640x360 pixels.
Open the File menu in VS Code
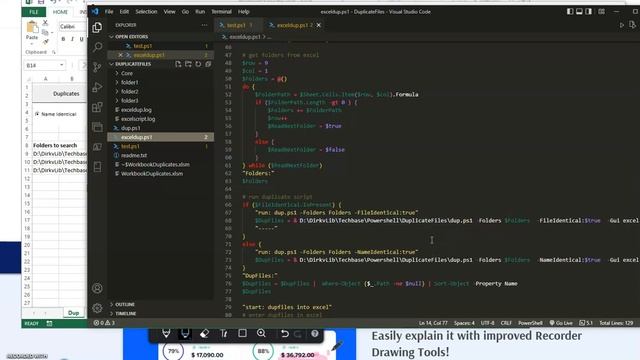(109, 12)
